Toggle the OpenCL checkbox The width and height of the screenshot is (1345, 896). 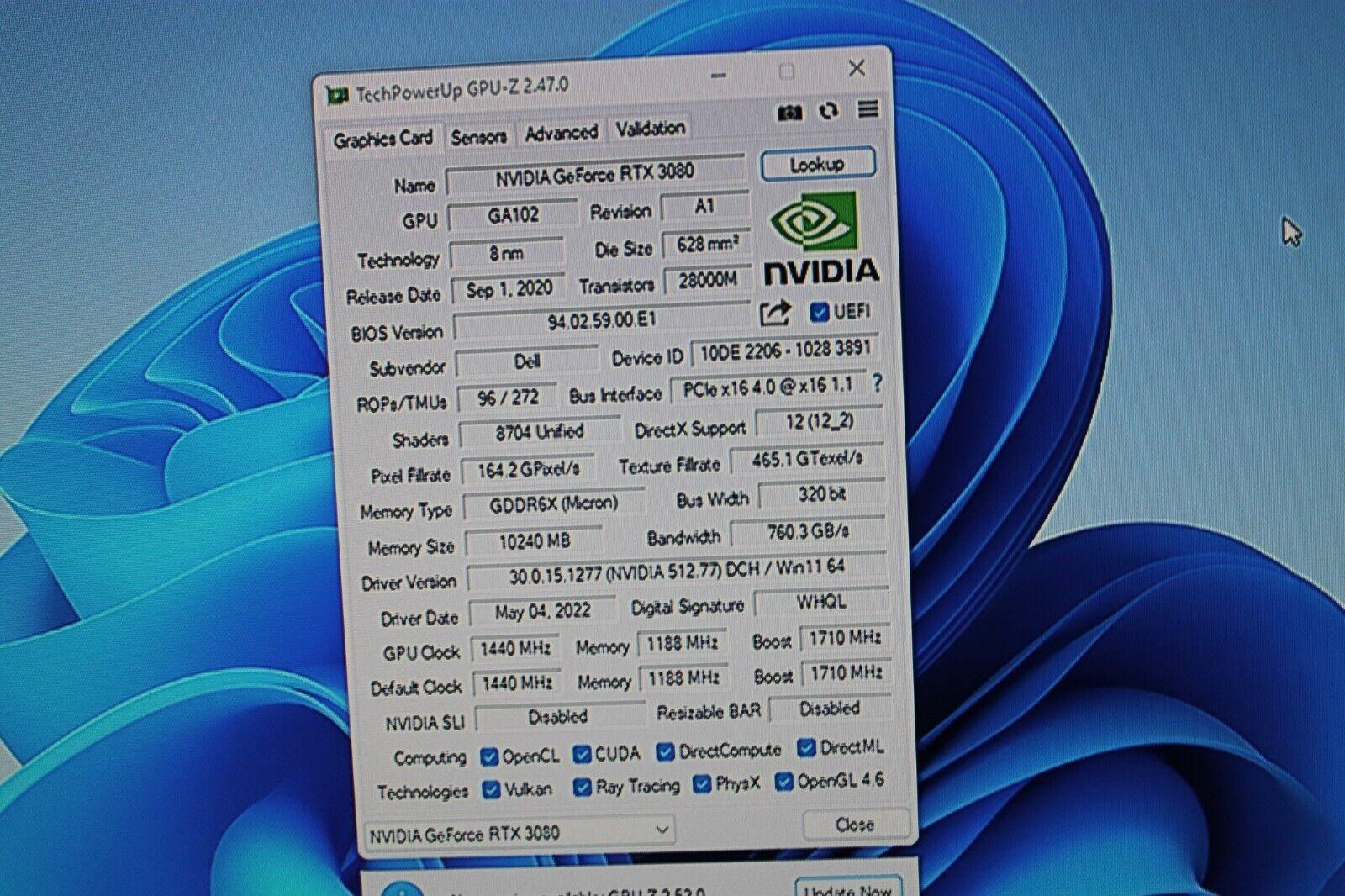tap(489, 756)
